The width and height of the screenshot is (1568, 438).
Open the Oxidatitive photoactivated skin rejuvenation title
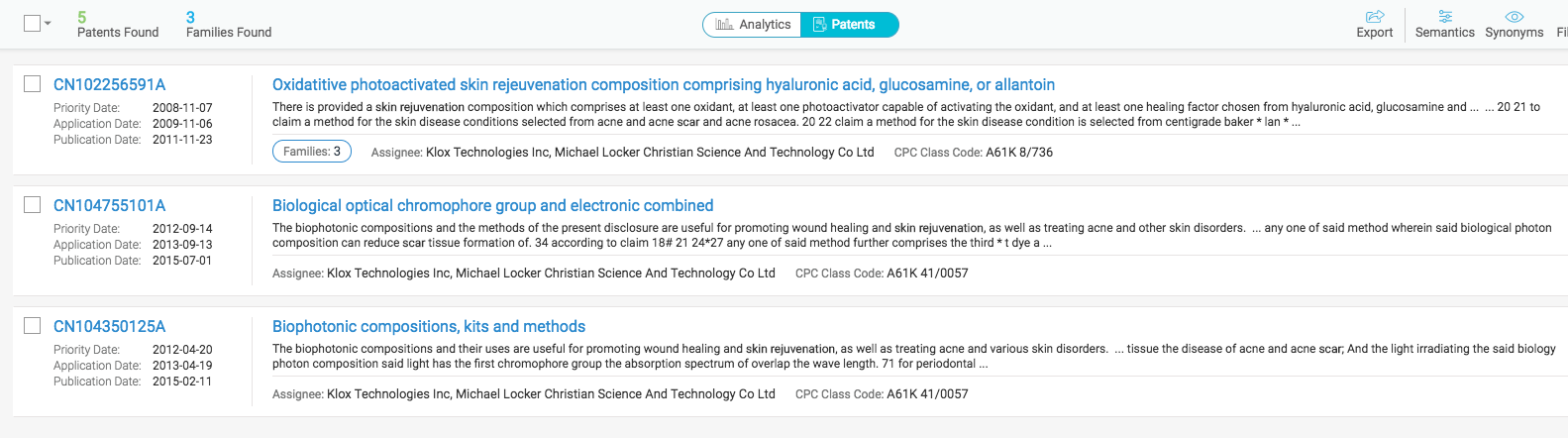(x=663, y=85)
